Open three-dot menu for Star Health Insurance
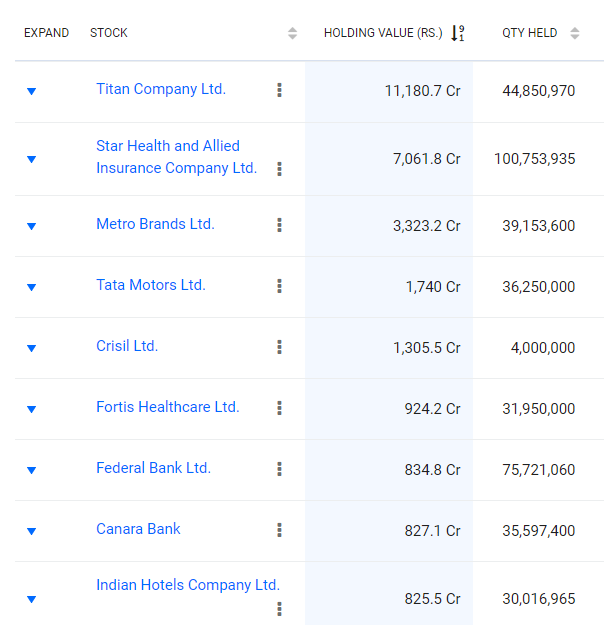 pos(279,169)
